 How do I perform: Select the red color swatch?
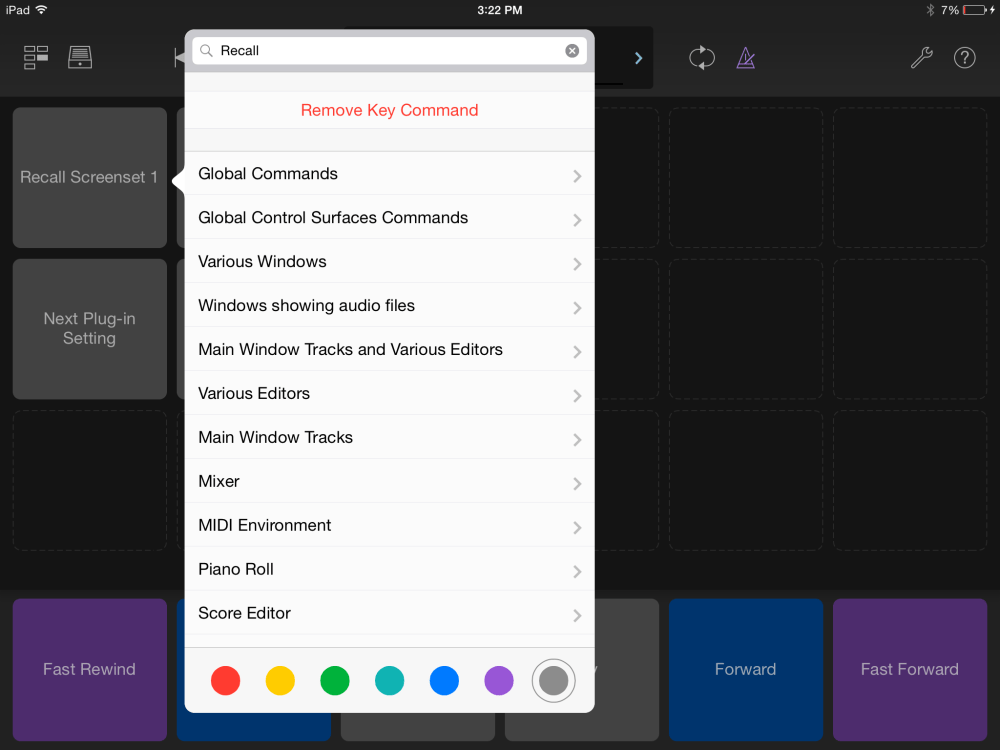[x=225, y=680]
